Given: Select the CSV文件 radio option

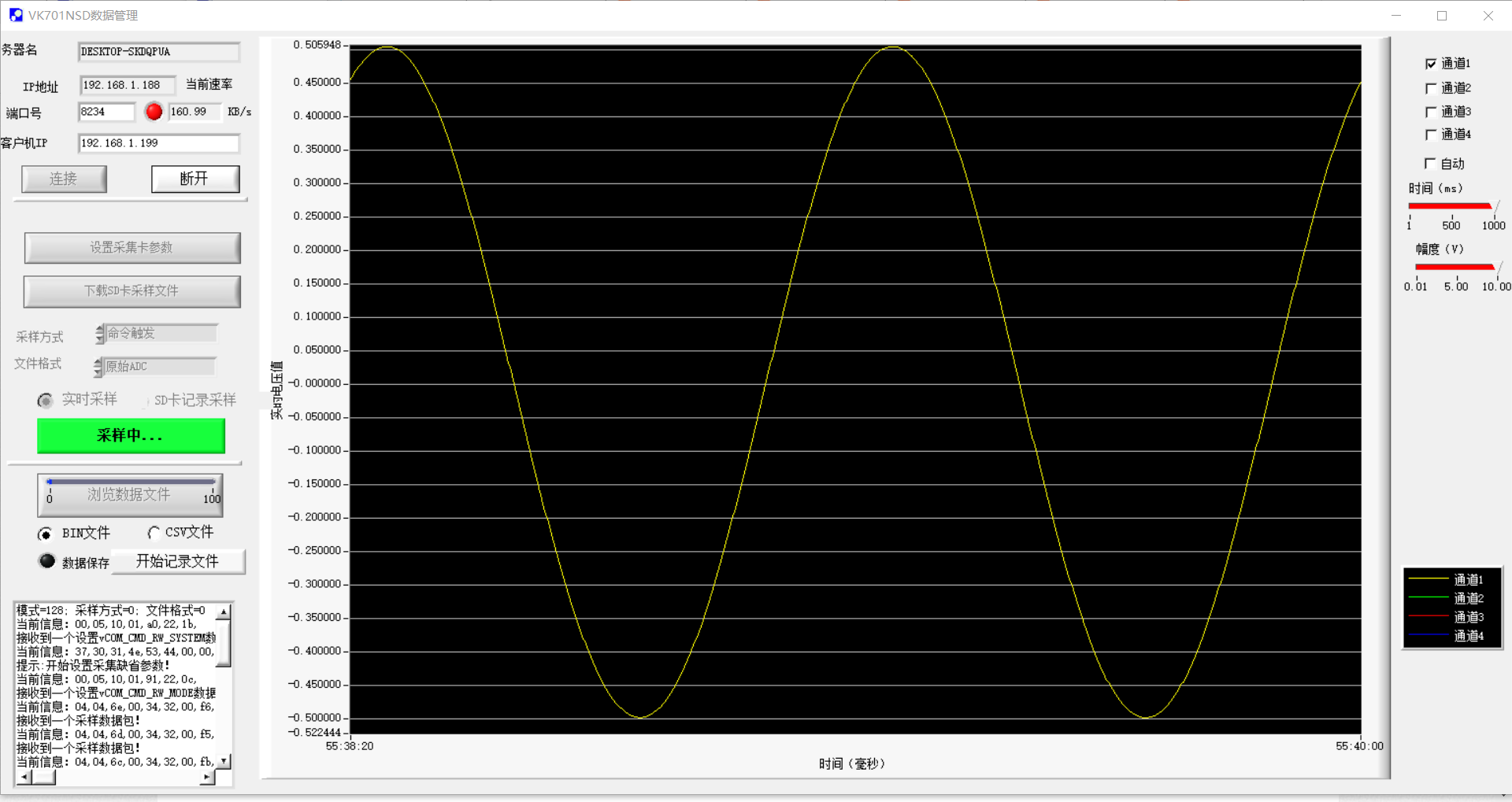Looking at the screenshot, I should [154, 533].
